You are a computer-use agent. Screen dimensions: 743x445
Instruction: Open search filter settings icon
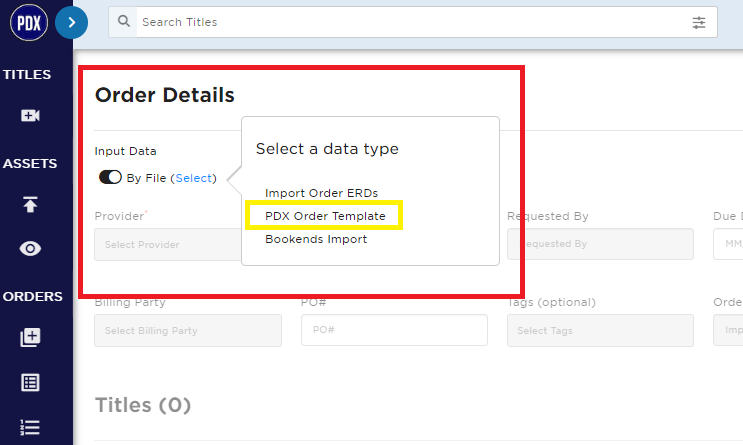tap(698, 22)
